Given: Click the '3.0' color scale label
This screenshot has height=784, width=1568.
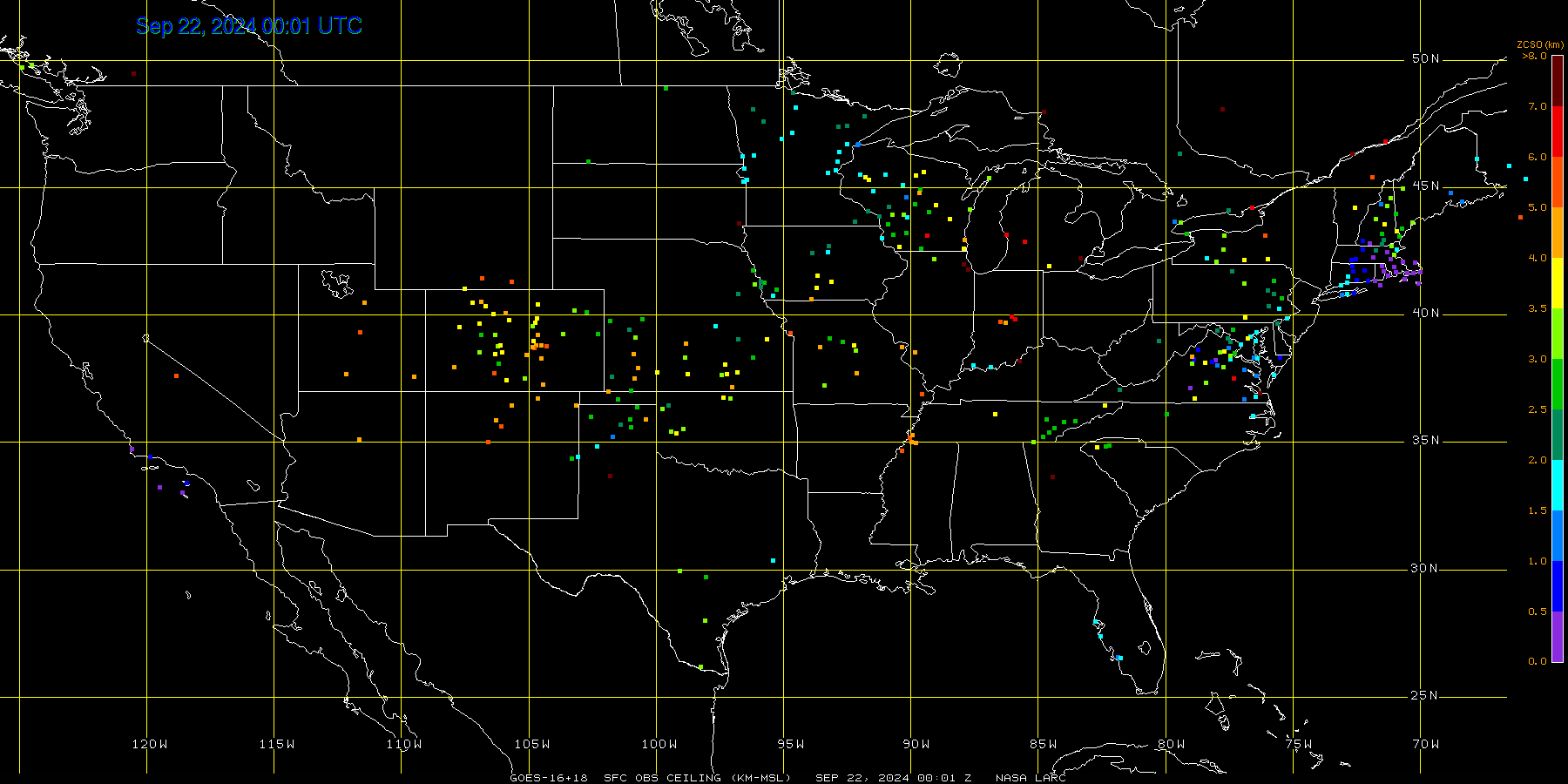Looking at the screenshot, I should coord(1538,360).
